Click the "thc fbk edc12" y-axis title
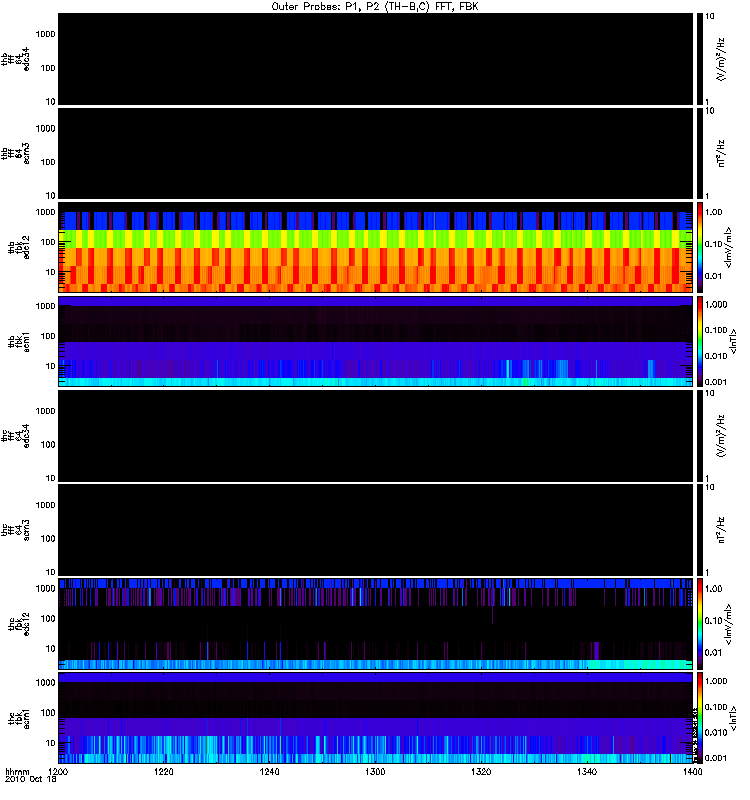This screenshot has height=800, width=750. click(19, 623)
